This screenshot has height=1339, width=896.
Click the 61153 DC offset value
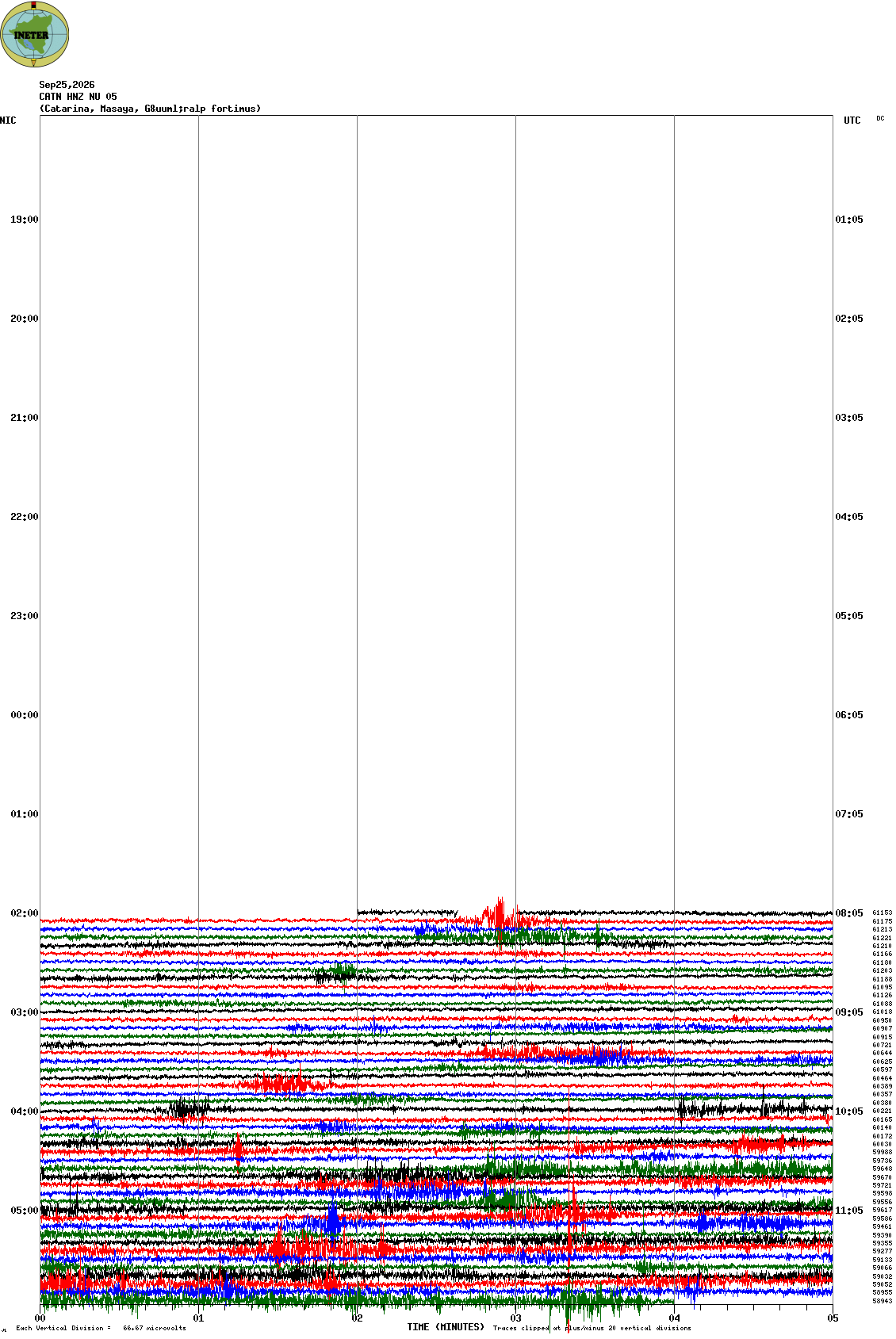(x=882, y=912)
